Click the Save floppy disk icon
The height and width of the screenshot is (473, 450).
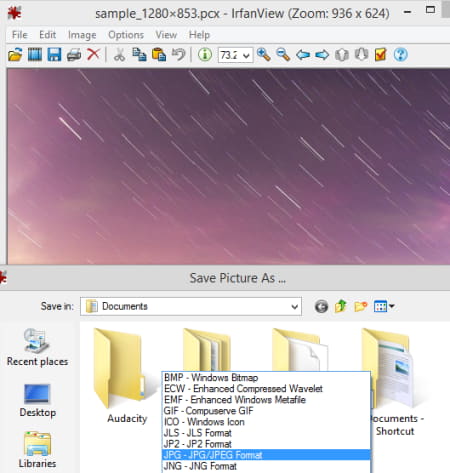(54, 54)
